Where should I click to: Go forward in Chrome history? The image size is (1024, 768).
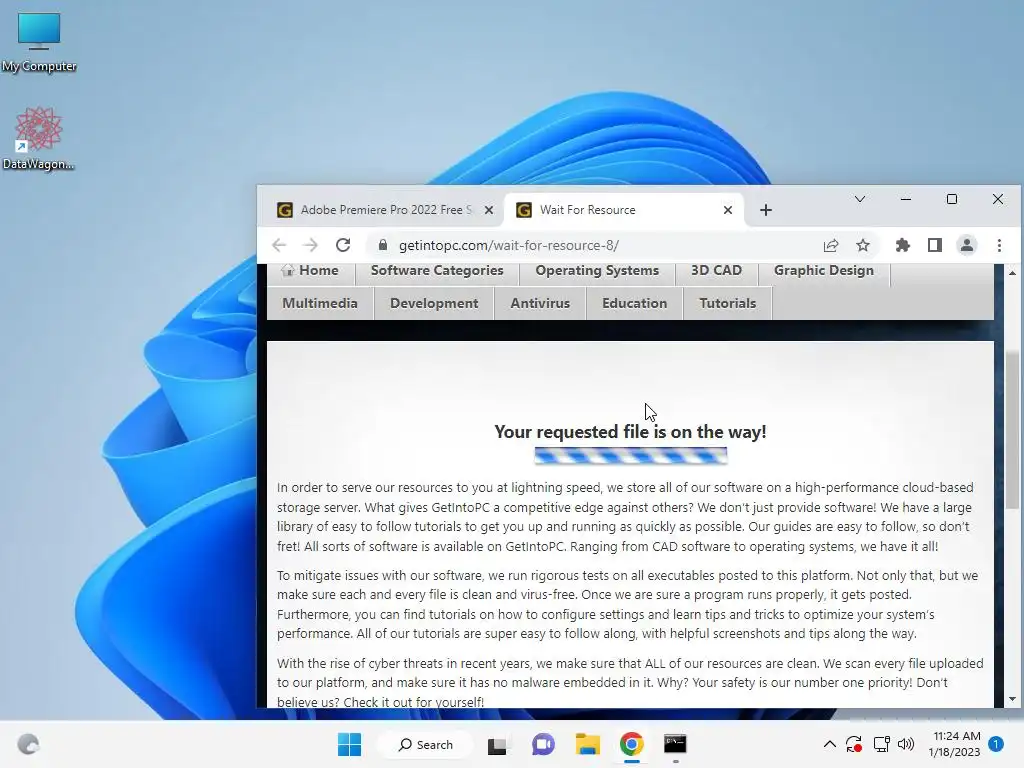[x=311, y=245]
